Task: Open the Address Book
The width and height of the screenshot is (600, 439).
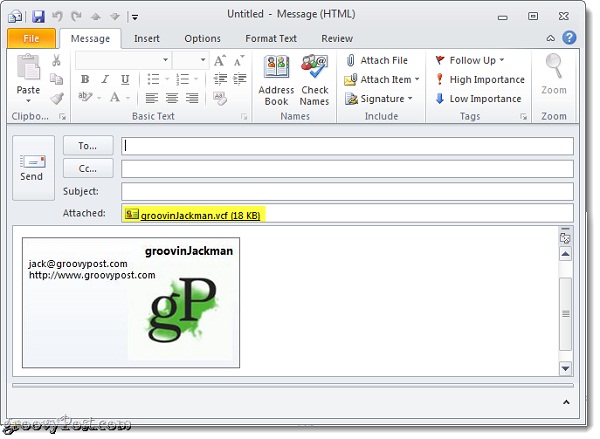Action: point(276,80)
